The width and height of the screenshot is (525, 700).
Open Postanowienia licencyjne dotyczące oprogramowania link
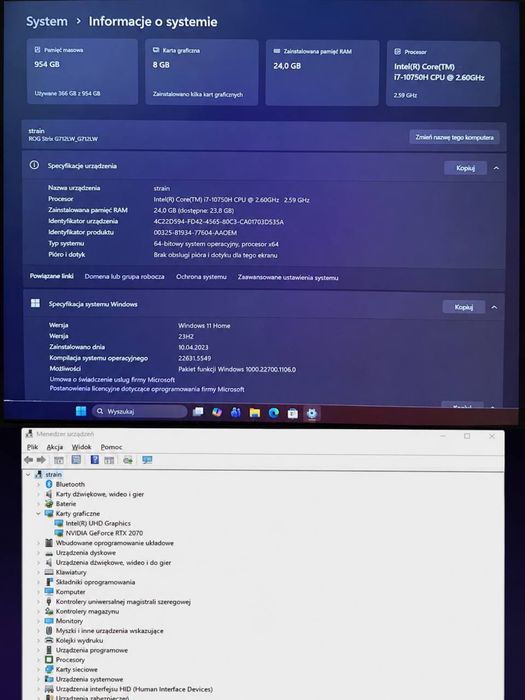pos(147,389)
